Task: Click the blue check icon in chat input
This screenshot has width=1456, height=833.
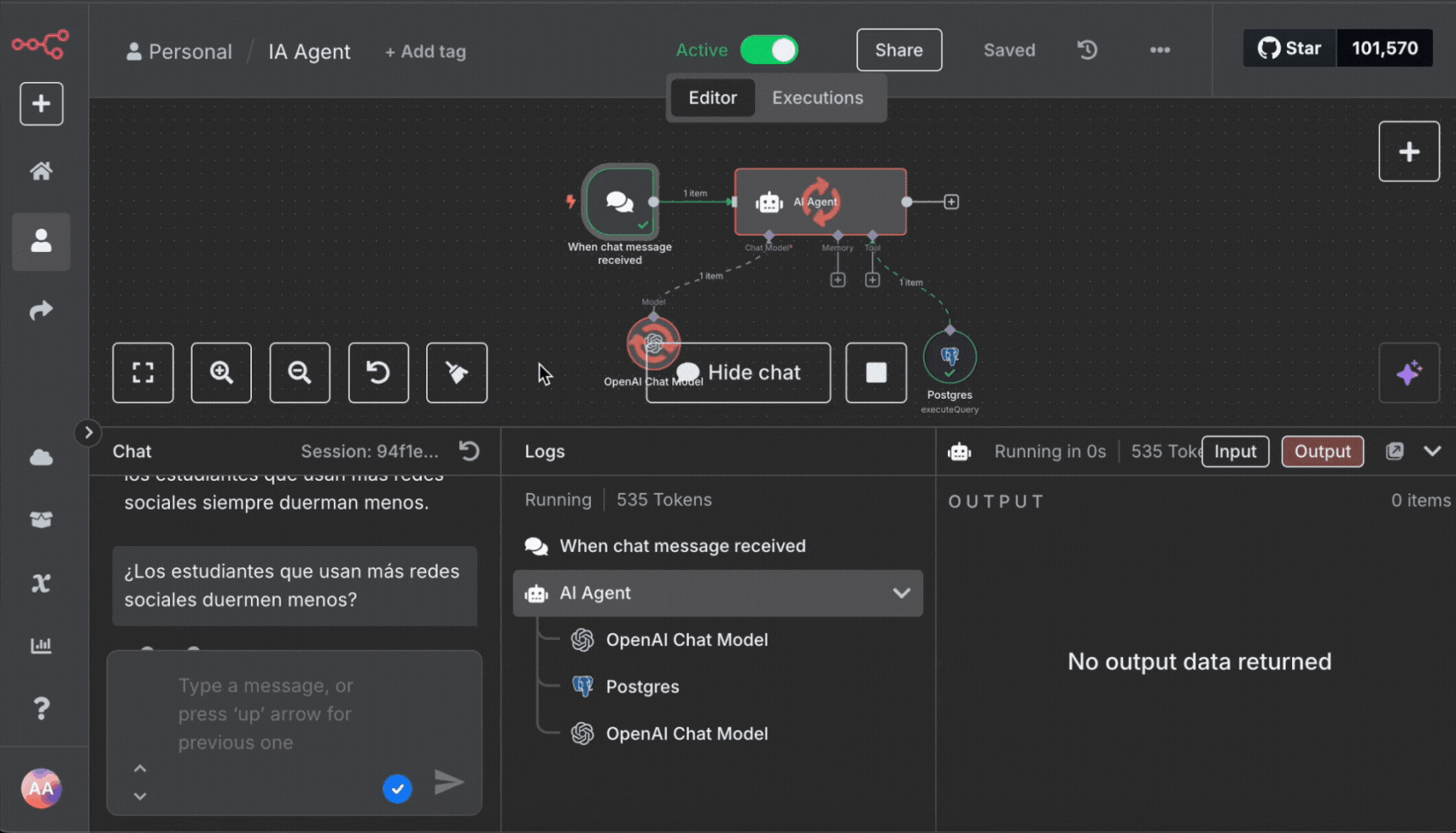Action: tap(397, 788)
